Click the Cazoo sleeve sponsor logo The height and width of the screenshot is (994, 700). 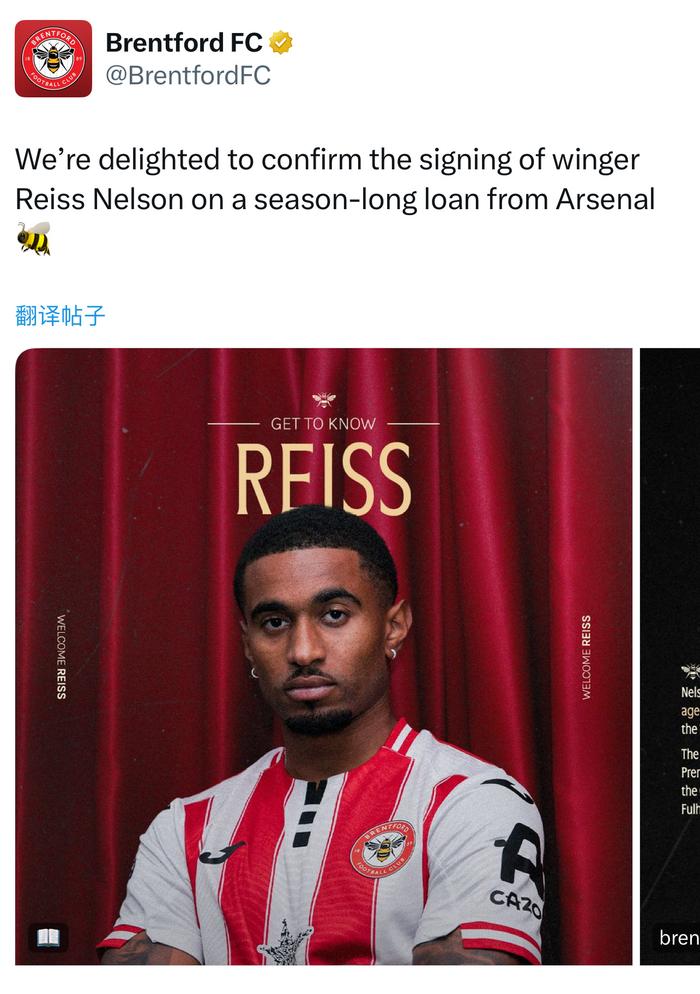[x=517, y=904]
